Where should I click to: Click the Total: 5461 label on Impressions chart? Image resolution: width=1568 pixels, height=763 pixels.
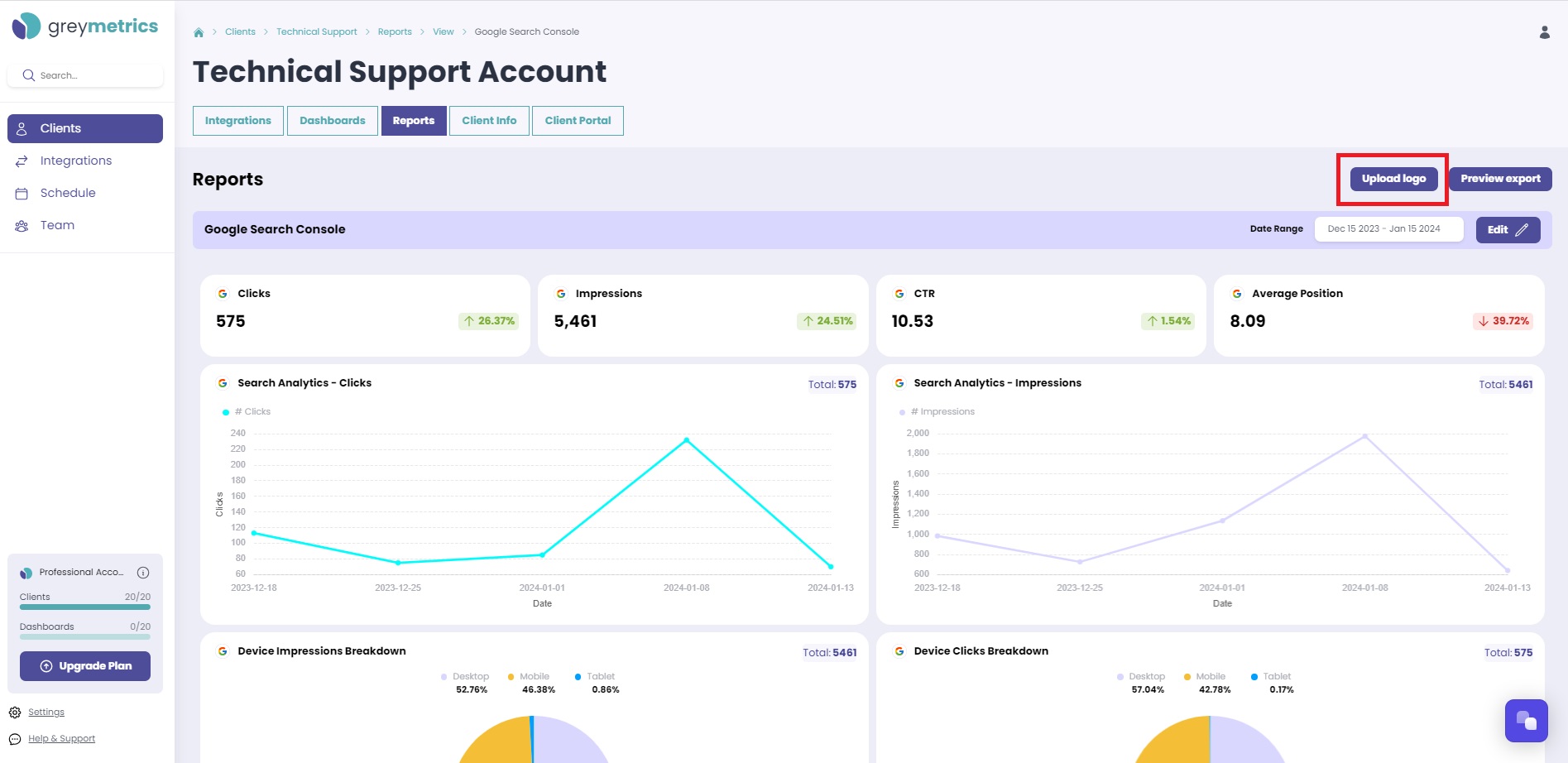(1506, 385)
